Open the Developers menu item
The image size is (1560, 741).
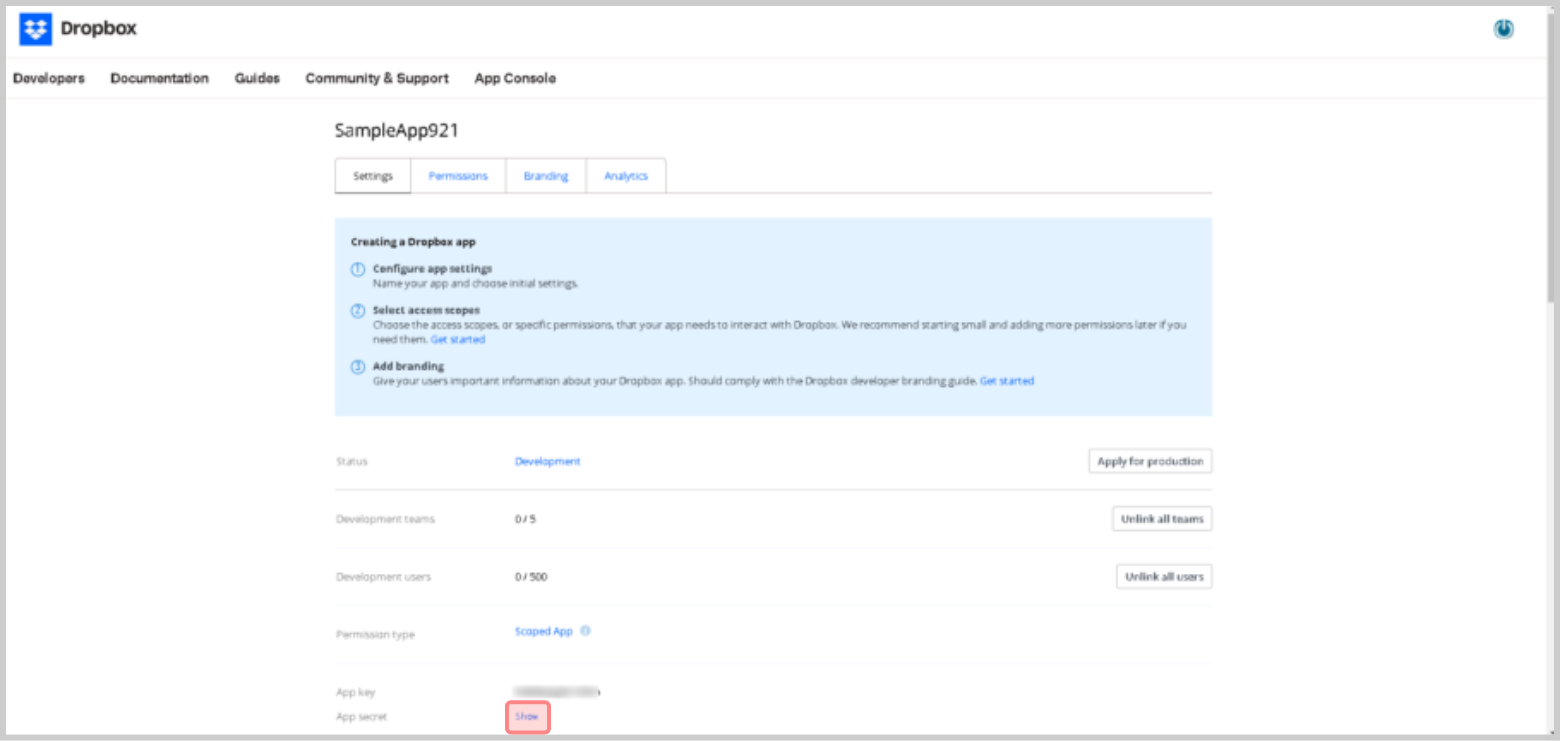pos(49,78)
